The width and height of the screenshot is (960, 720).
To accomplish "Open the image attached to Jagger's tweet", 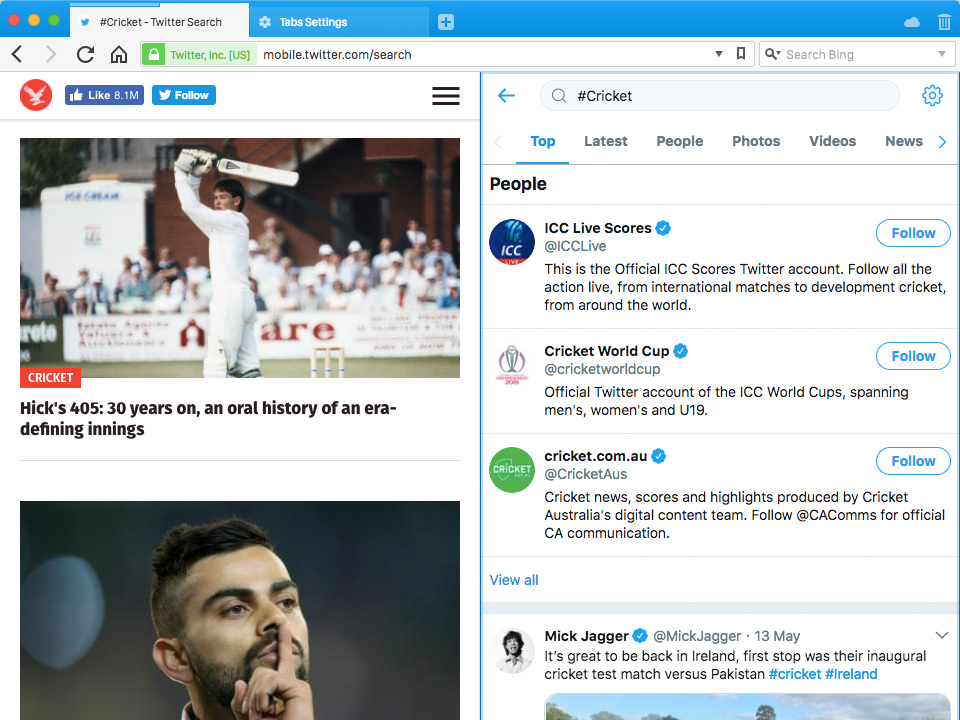I will point(747,707).
